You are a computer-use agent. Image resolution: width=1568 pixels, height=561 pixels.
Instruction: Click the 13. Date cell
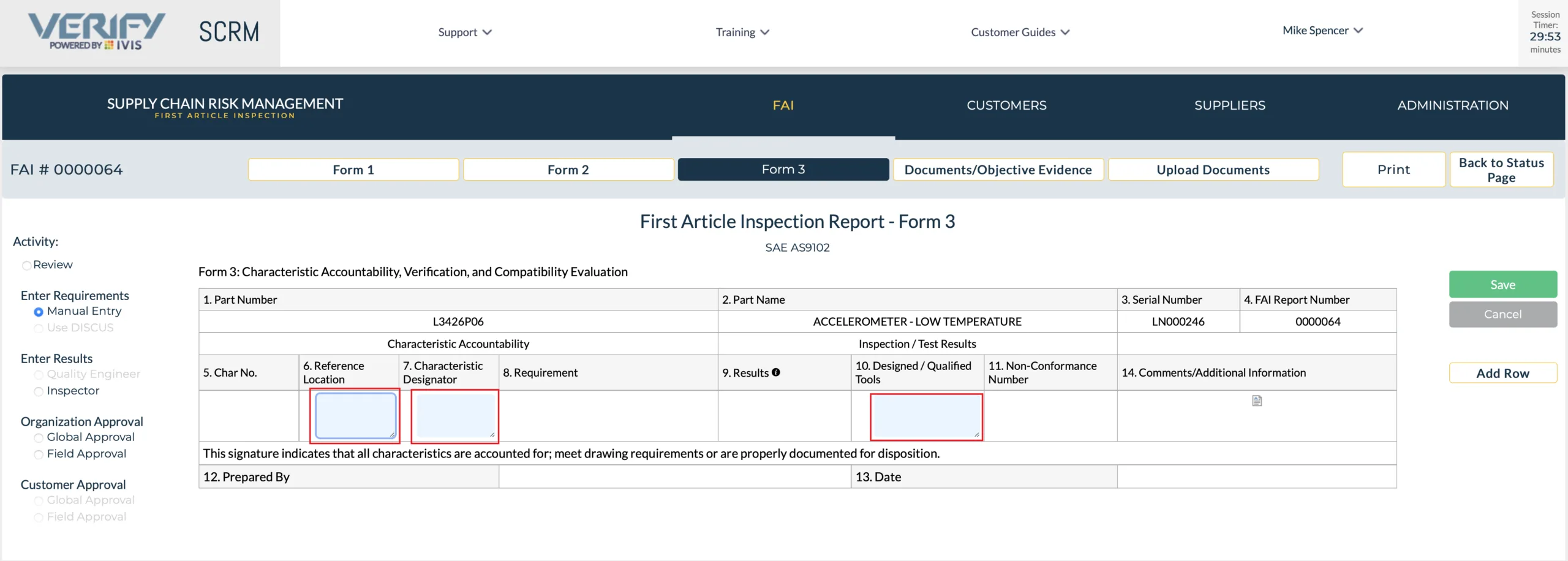click(x=984, y=476)
